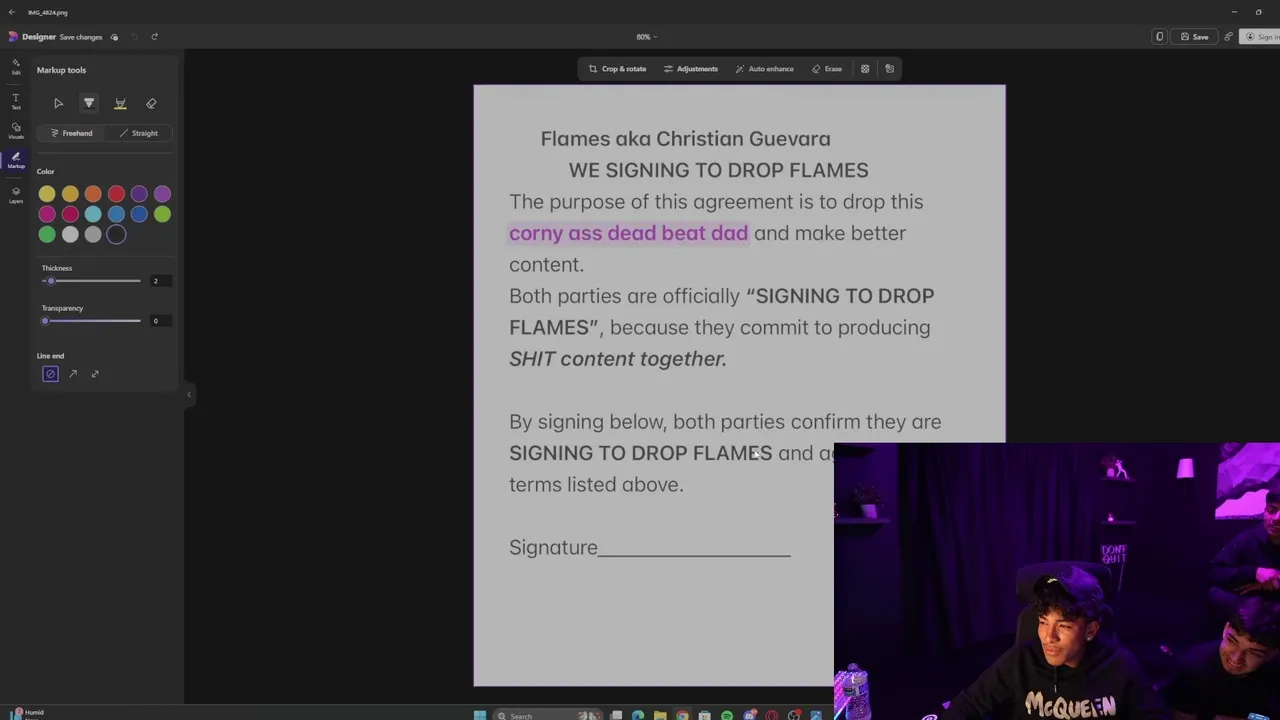
Task: Select the Markup sidebar tab
Action: 16,160
